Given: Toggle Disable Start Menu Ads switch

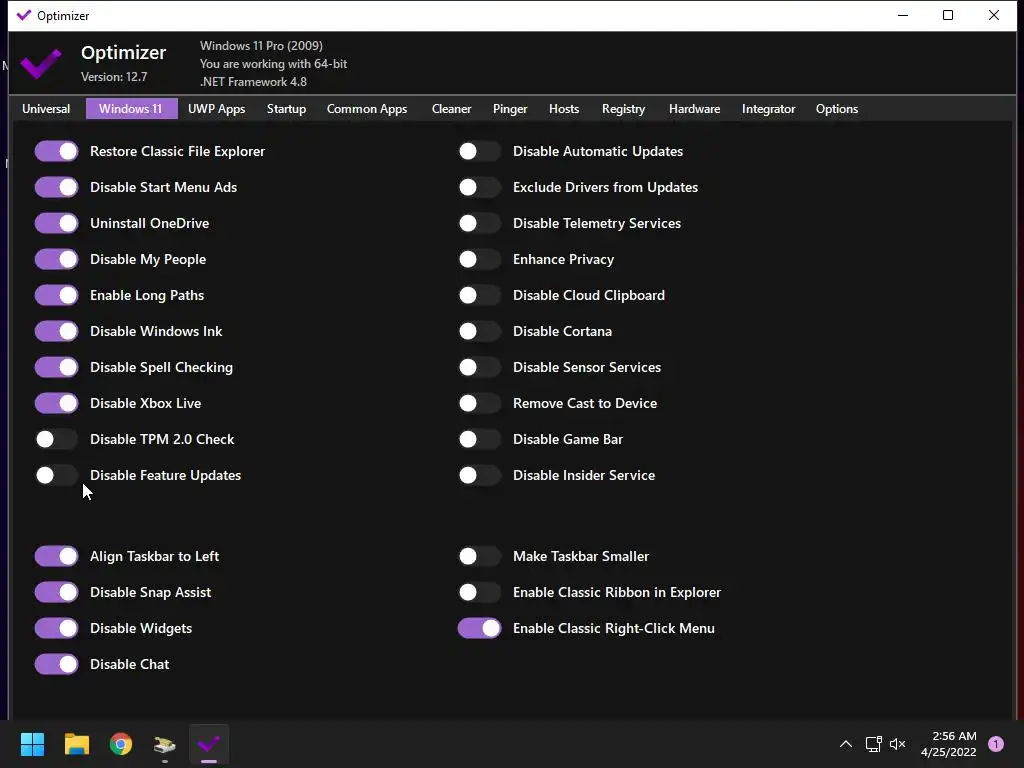Looking at the screenshot, I should [x=56, y=187].
